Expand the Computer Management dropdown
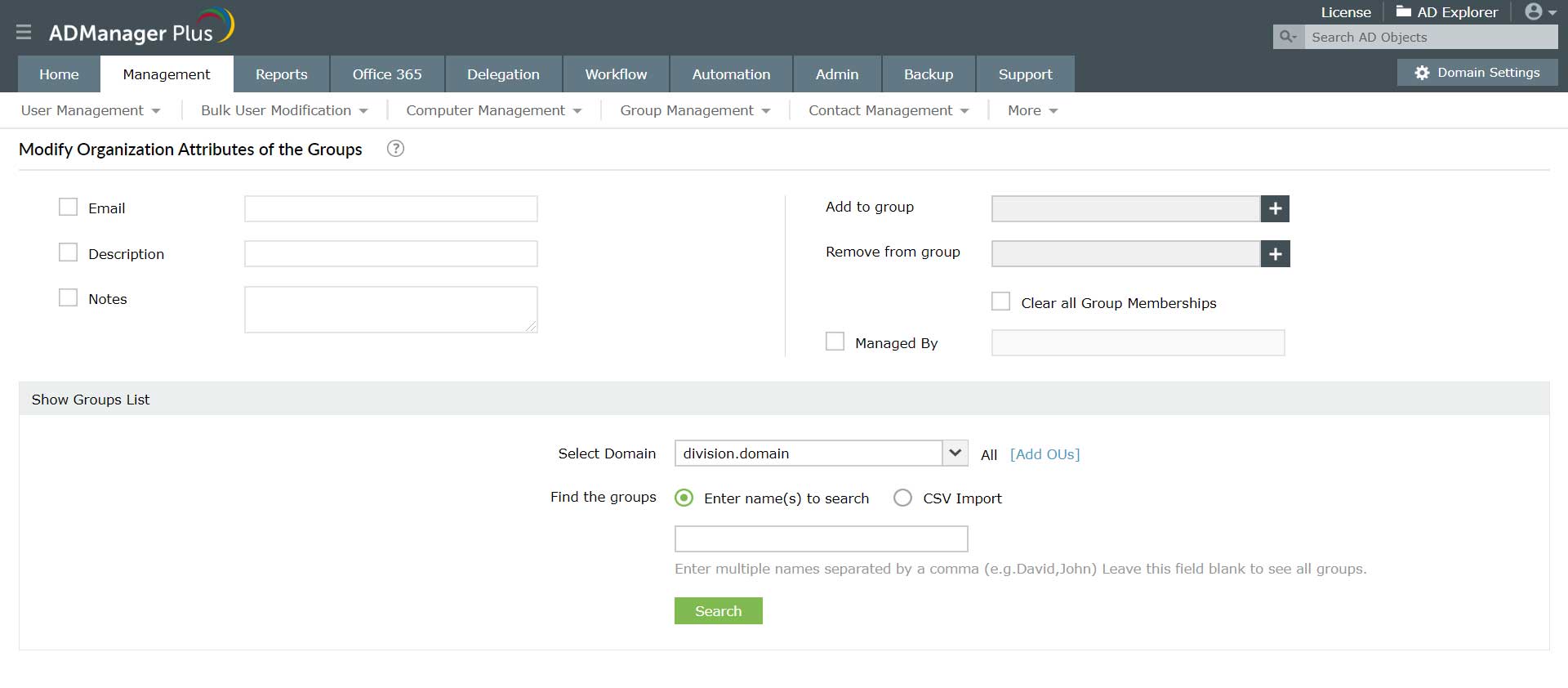 (494, 110)
